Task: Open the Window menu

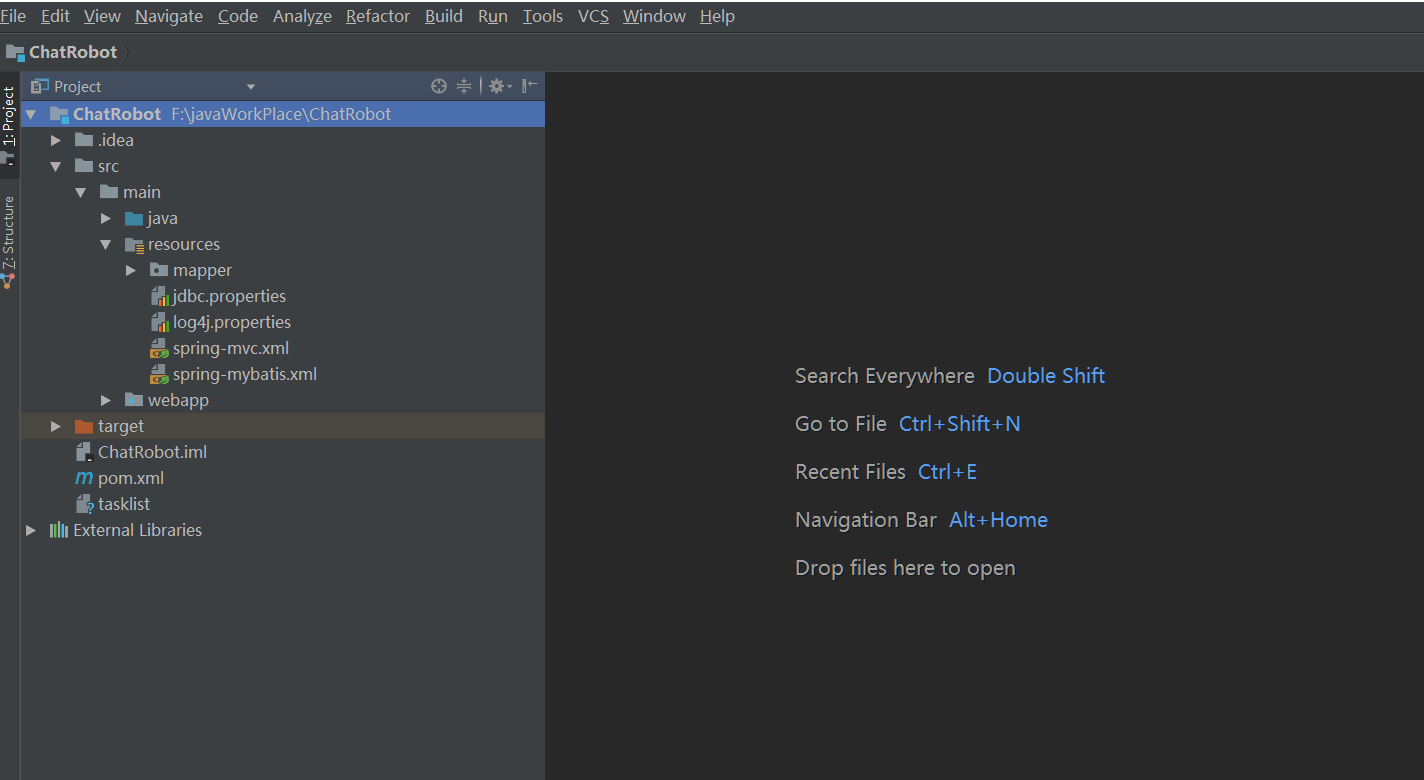Action: coord(654,16)
